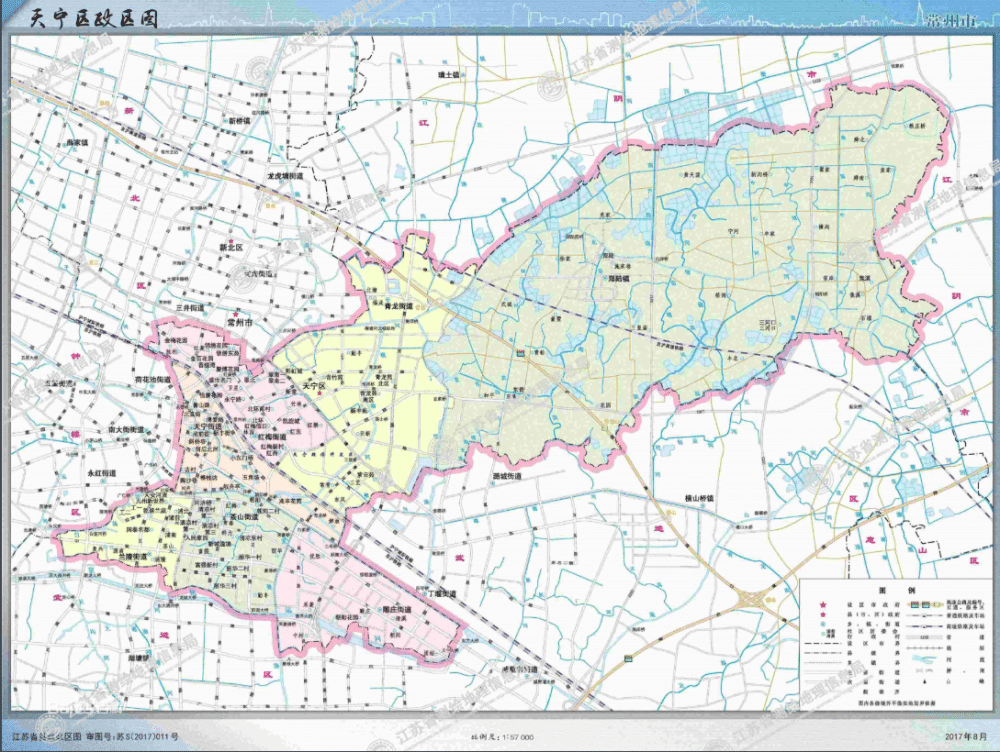The height and width of the screenshot is (752, 1000).
Task: Select the 天宁区 district label
Action: pyautogui.click(x=313, y=387)
